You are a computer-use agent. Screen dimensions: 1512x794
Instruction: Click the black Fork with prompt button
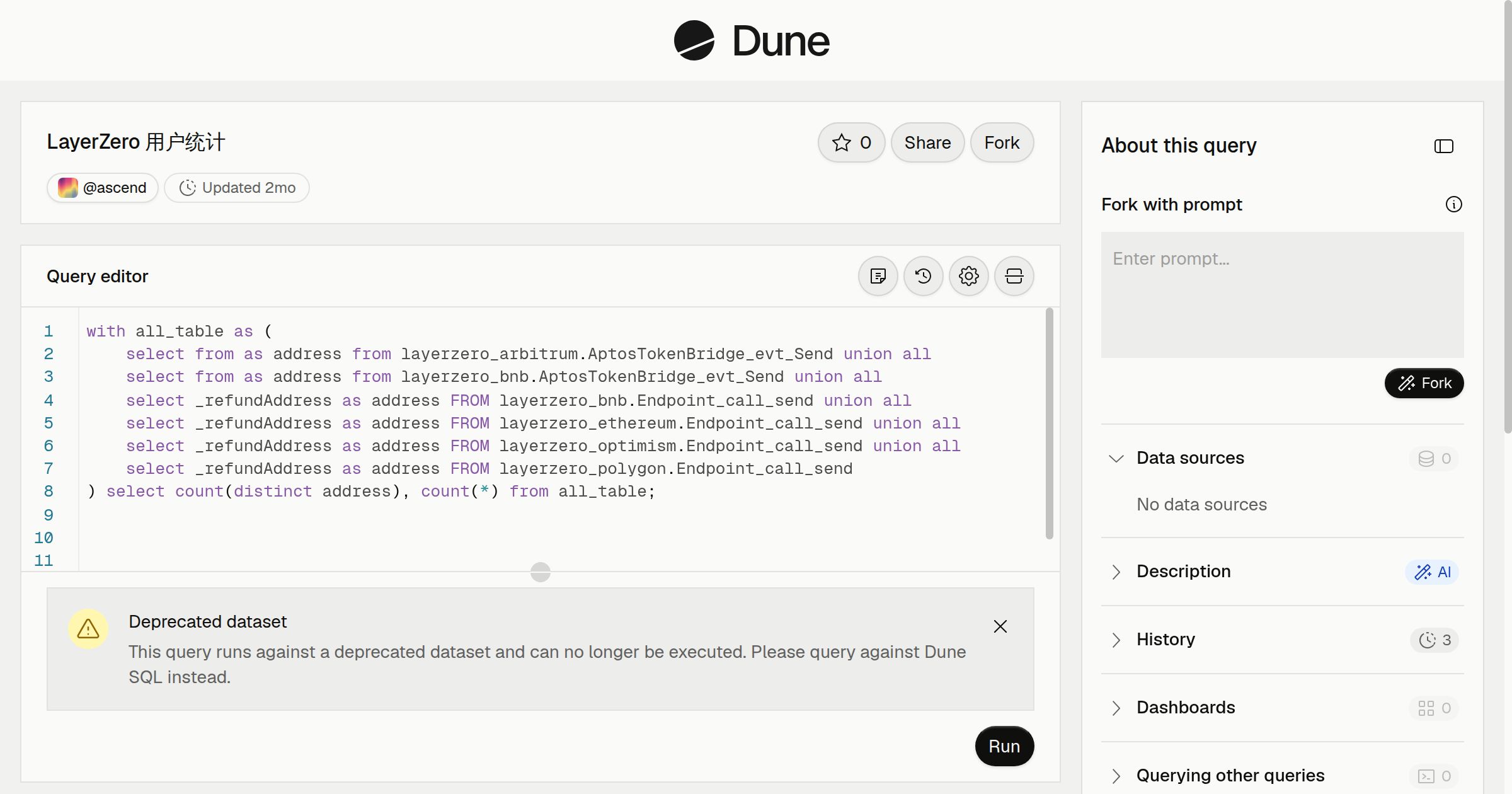(x=1424, y=383)
